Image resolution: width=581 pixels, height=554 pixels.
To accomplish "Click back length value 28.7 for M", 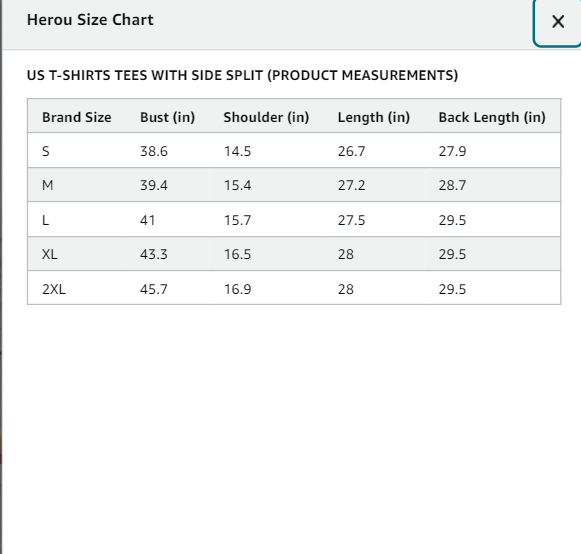I will click(452, 185).
